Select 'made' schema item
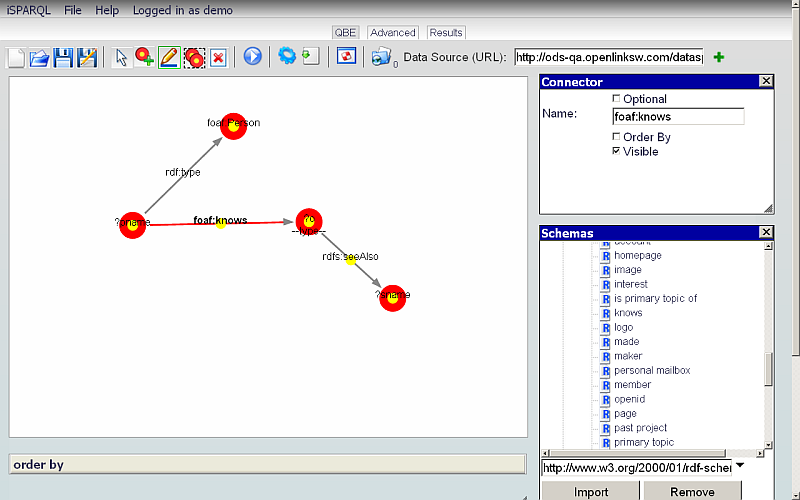The width and height of the screenshot is (800, 500). [x=627, y=341]
